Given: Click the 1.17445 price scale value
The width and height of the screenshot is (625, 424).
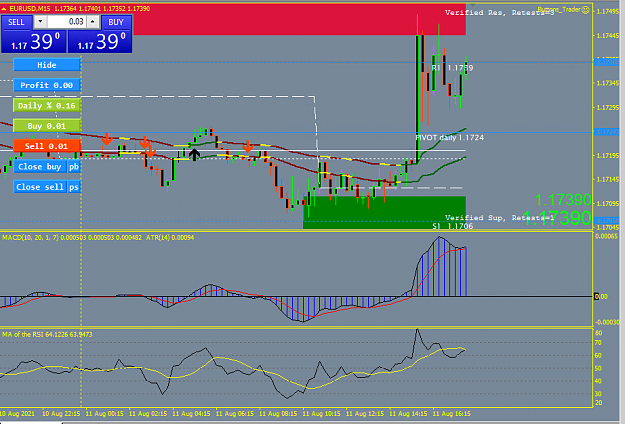Looking at the screenshot, I should tap(607, 35).
